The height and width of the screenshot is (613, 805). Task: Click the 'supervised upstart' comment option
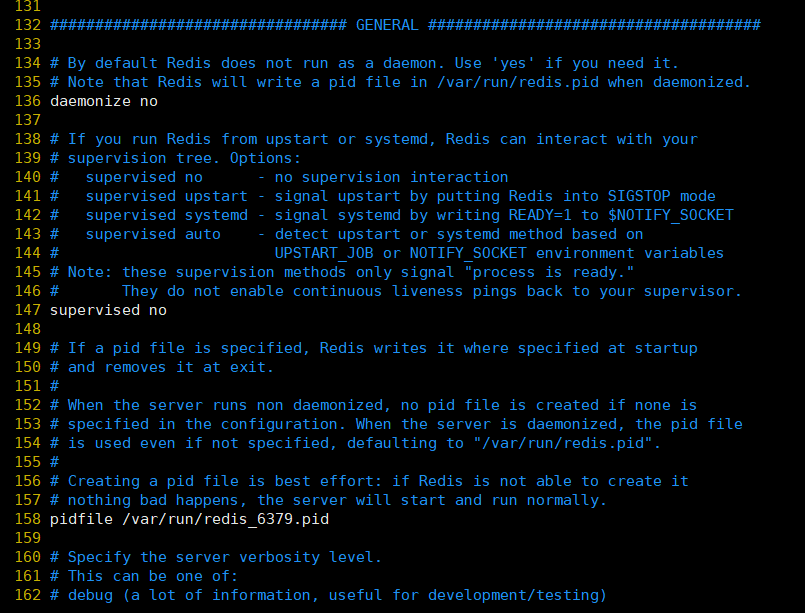click(167, 196)
